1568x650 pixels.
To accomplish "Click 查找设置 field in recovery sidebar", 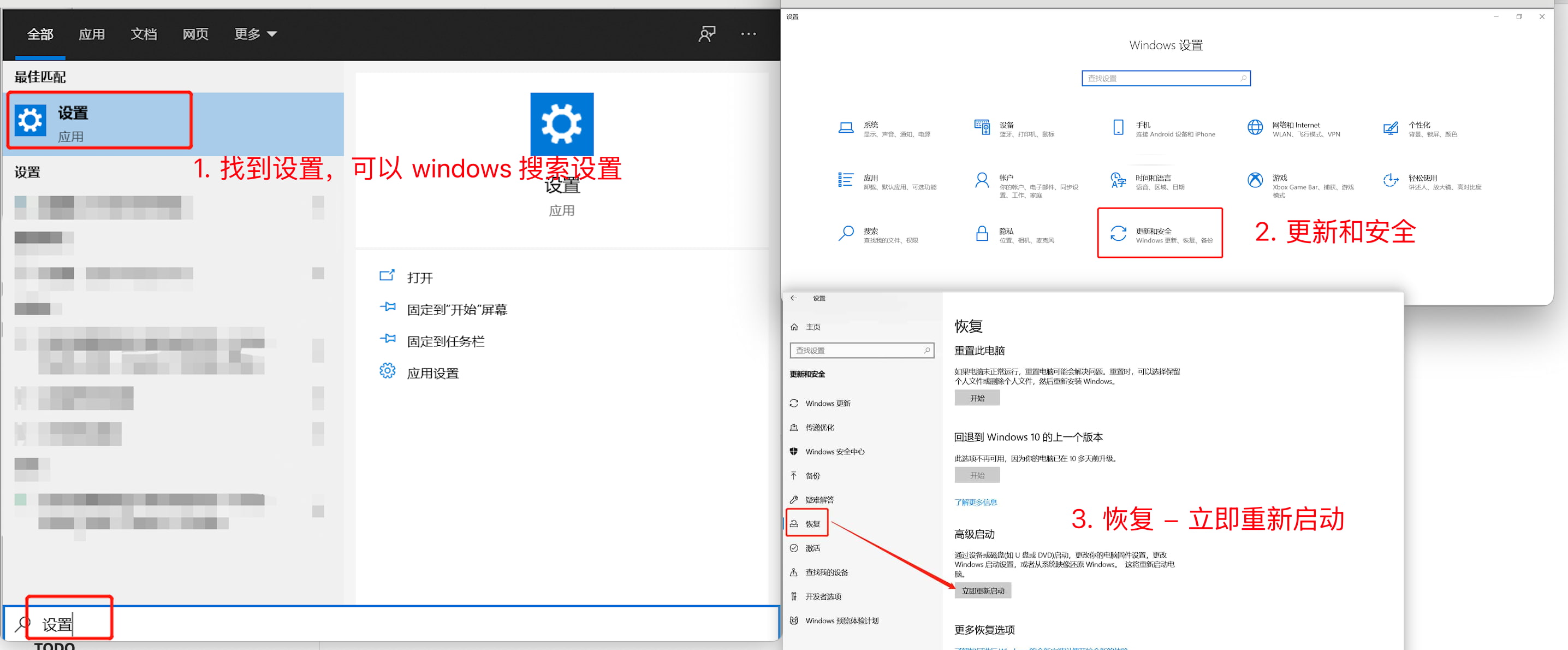I will click(862, 350).
